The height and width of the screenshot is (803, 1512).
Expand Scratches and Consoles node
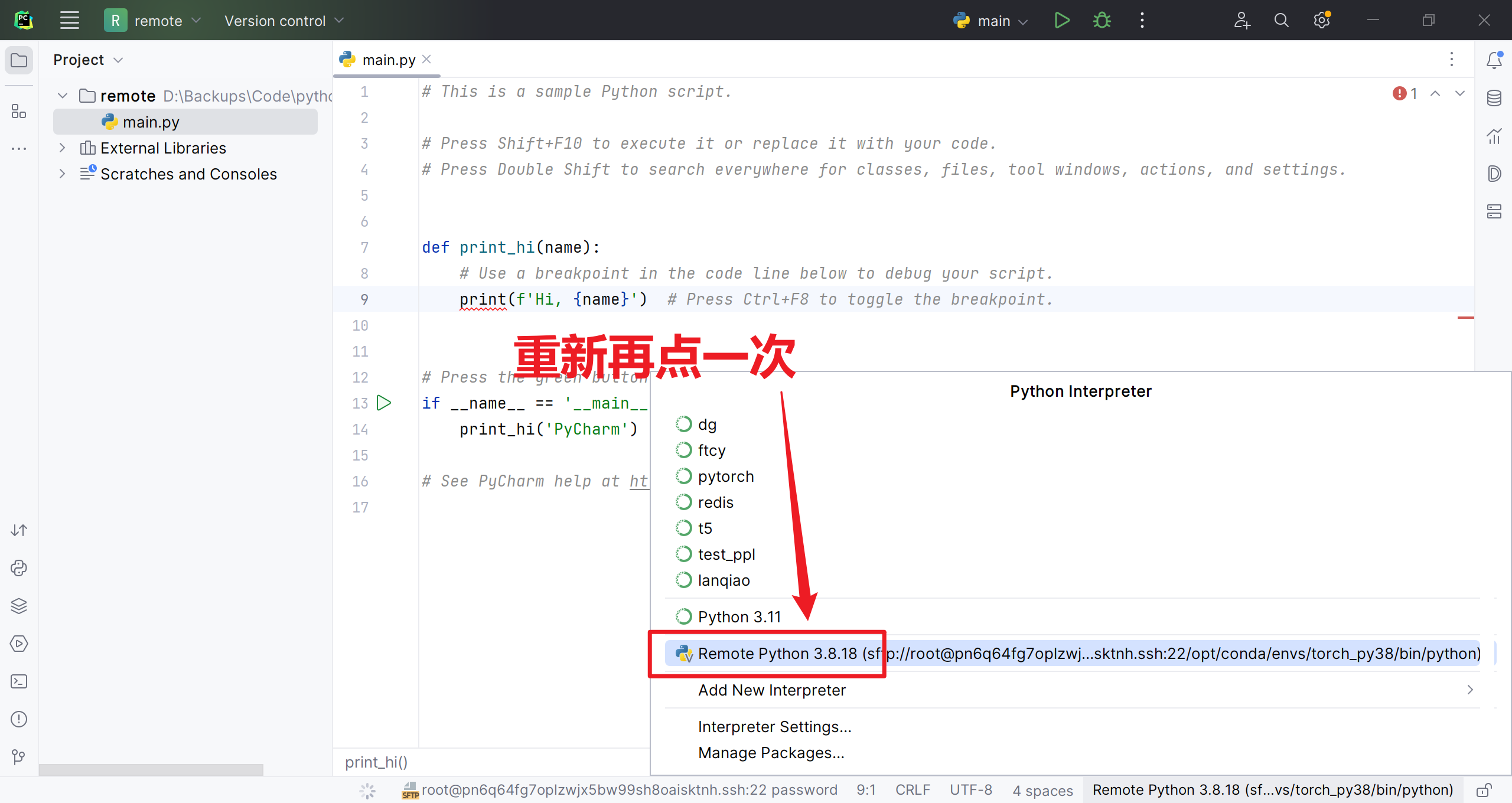click(62, 174)
